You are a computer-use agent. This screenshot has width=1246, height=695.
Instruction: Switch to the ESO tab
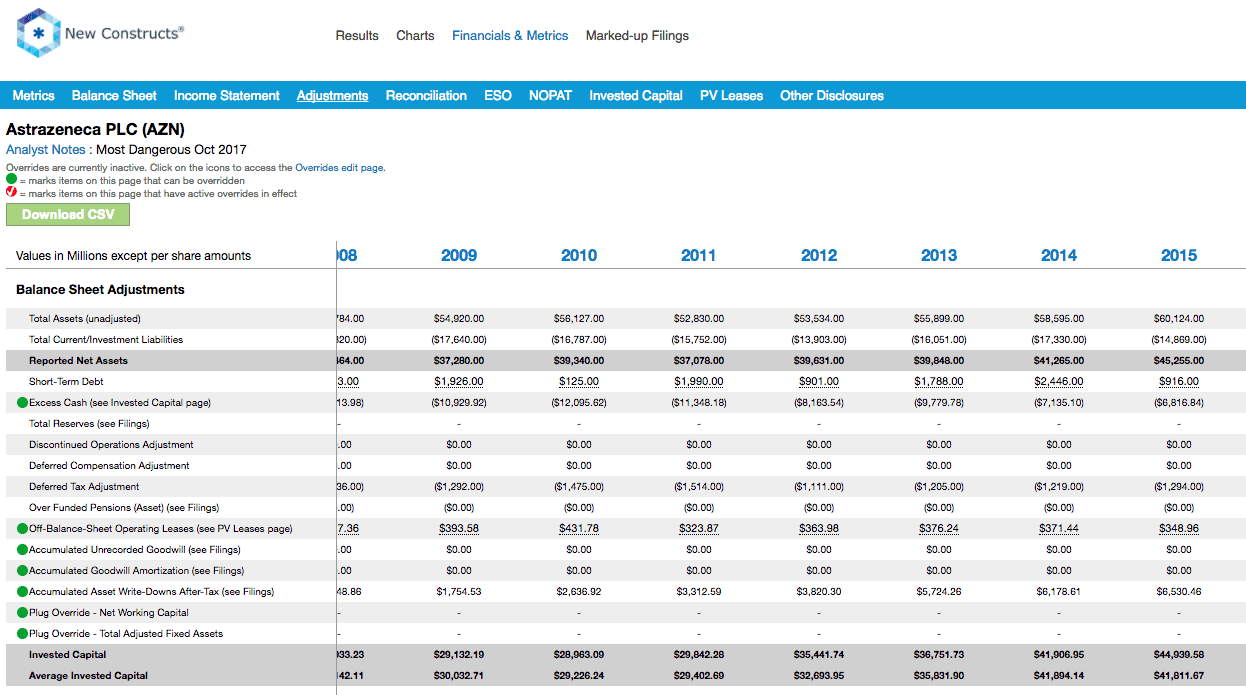[498, 96]
